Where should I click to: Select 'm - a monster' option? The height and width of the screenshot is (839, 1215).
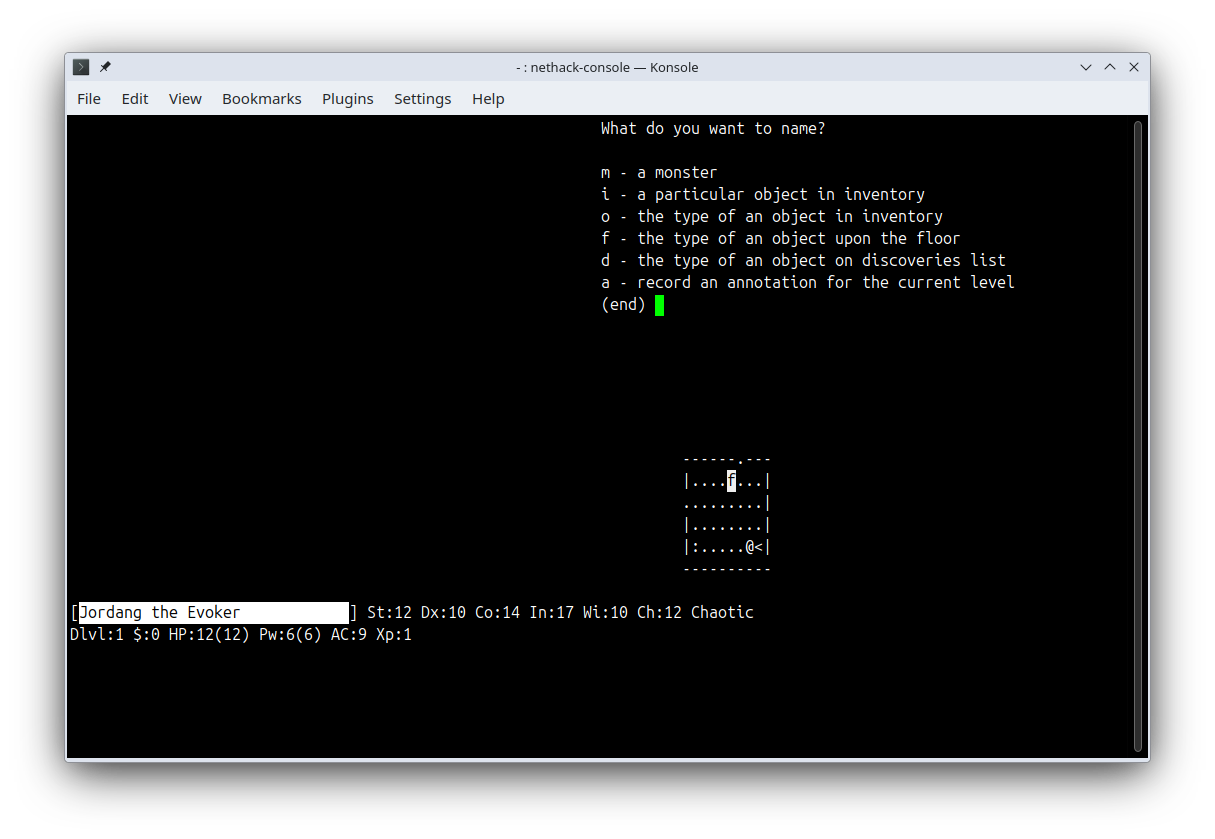[x=659, y=172]
